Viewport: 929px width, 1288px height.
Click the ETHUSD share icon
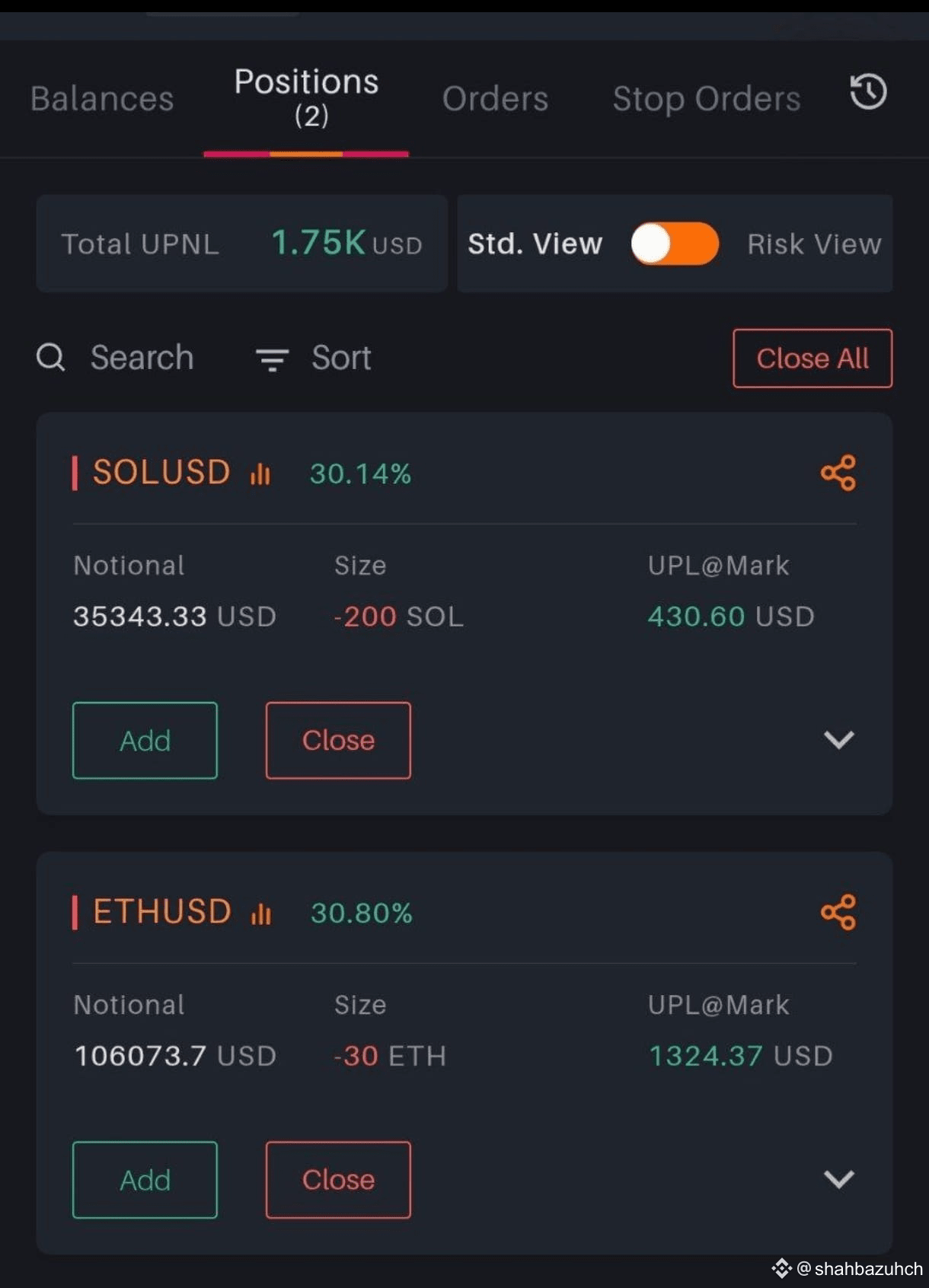click(838, 912)
